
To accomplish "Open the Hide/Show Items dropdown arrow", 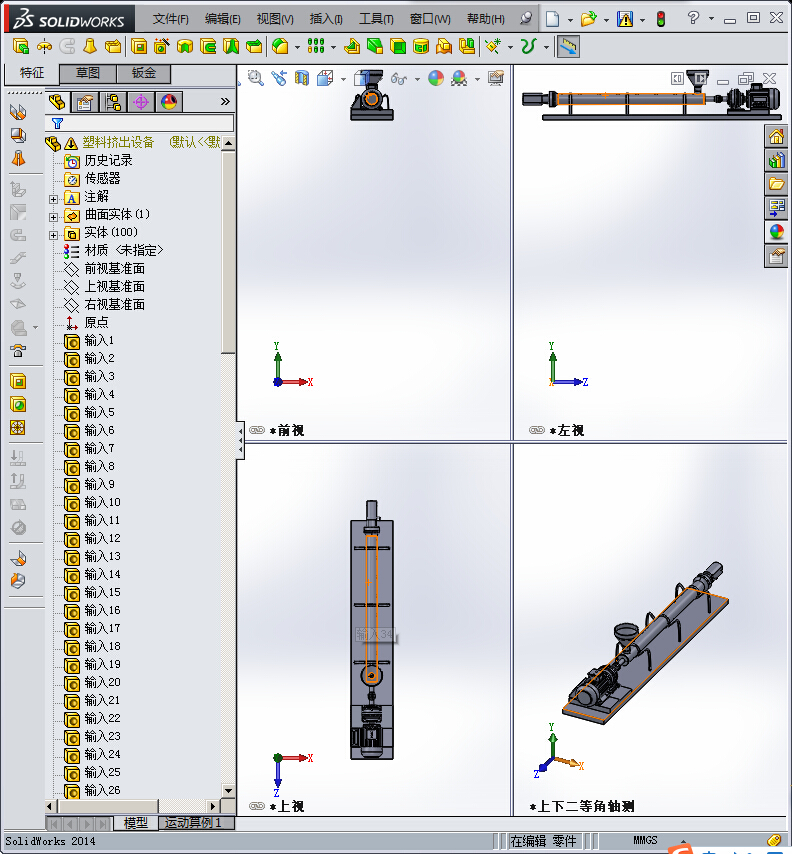I will point(417,79).
